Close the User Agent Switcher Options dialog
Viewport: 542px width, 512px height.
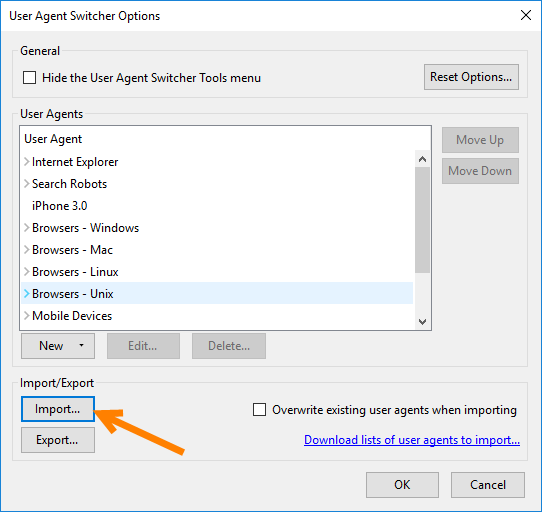click(x=526, y=15)
